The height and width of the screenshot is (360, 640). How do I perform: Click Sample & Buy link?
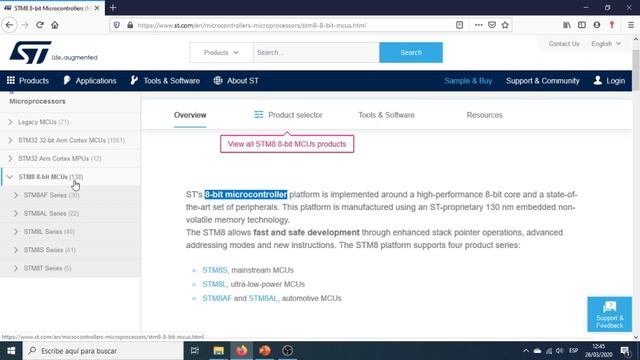point(468,81)
